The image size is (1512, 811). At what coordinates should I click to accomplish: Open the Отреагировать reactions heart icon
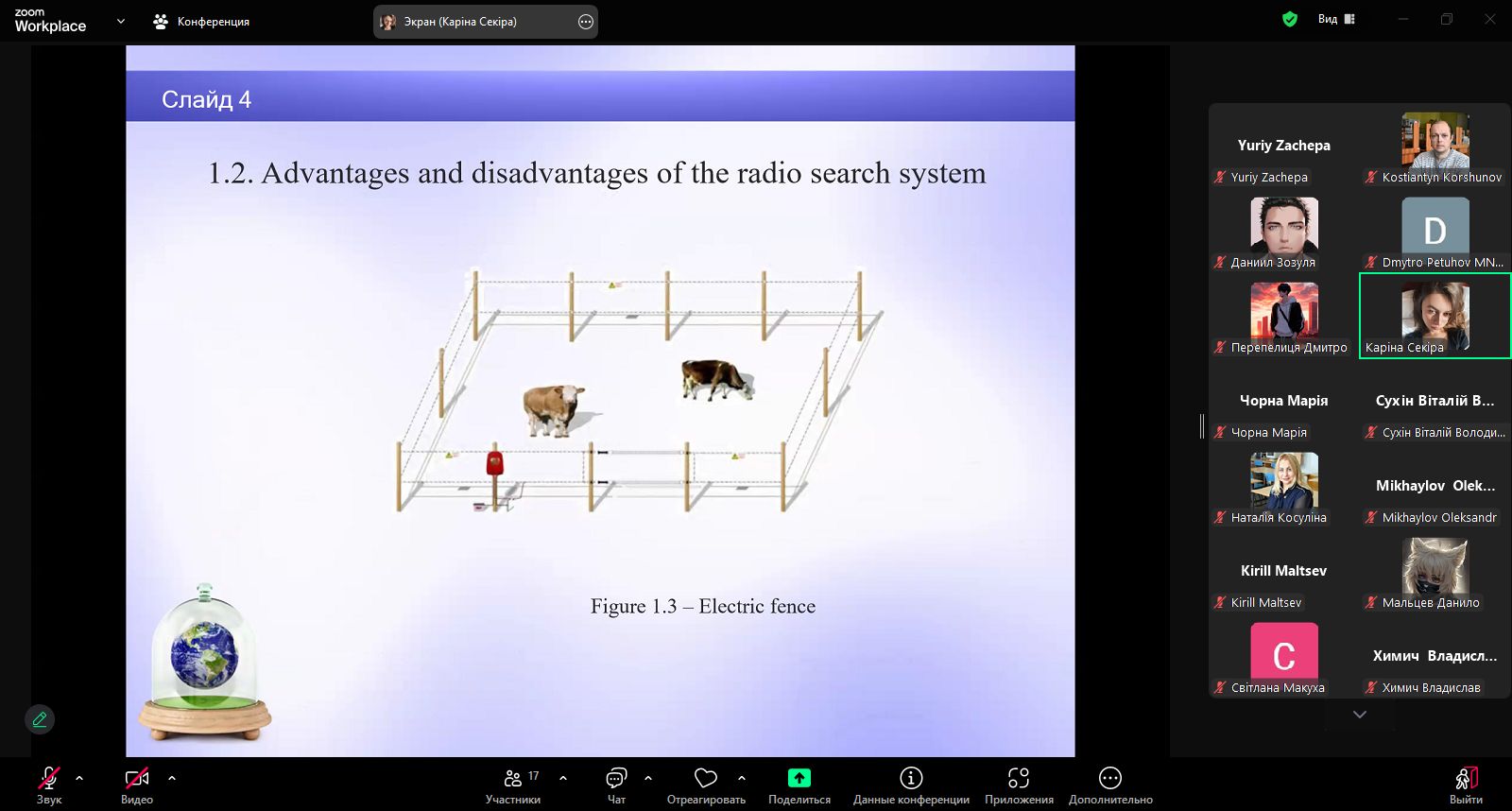706,778
